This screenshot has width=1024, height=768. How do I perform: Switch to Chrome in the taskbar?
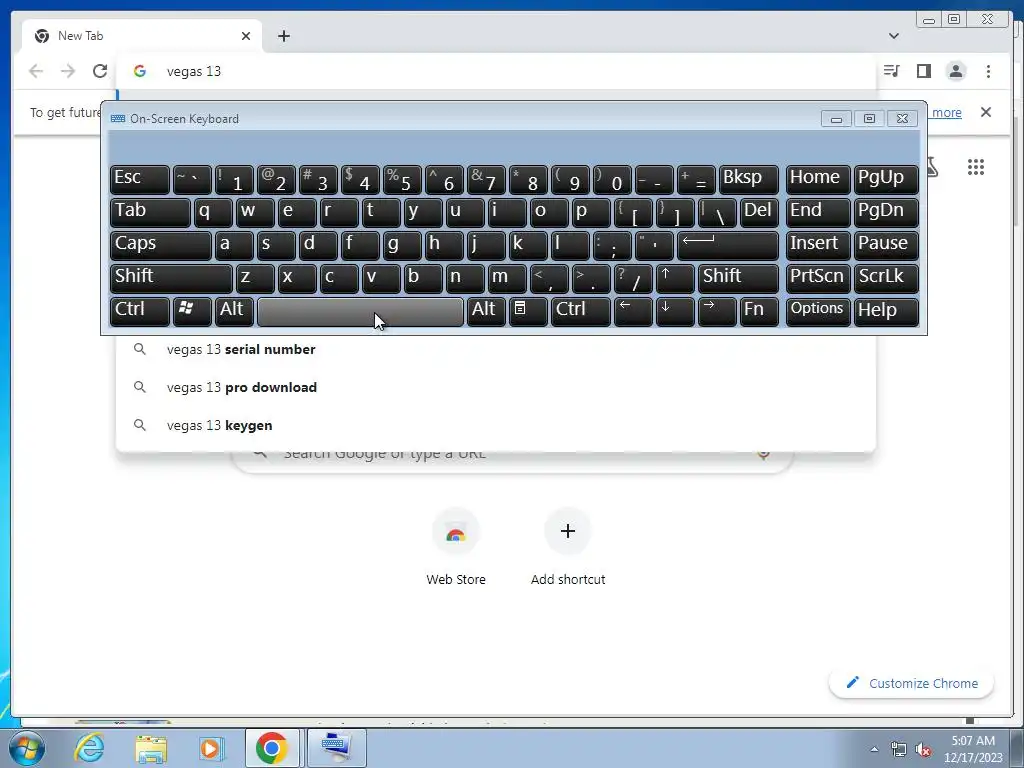click(272, 748)
